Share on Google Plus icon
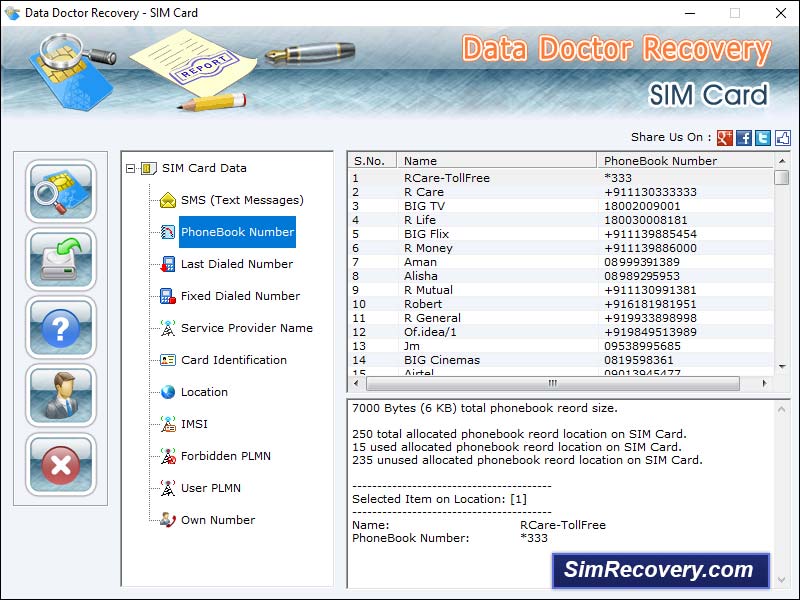 coord(724,138)
